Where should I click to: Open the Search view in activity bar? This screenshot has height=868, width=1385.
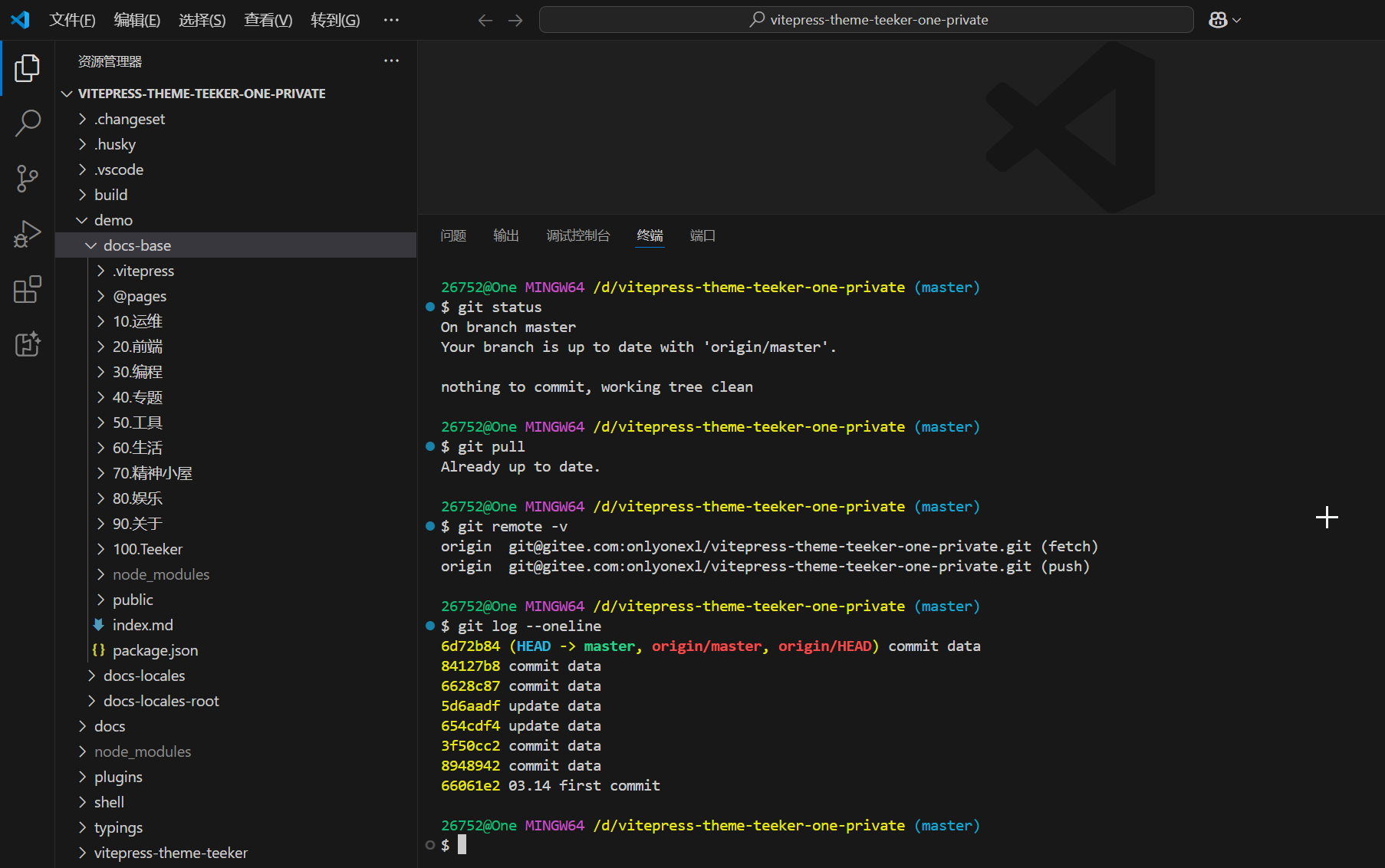pyautogui.click(x=28, y=123)
